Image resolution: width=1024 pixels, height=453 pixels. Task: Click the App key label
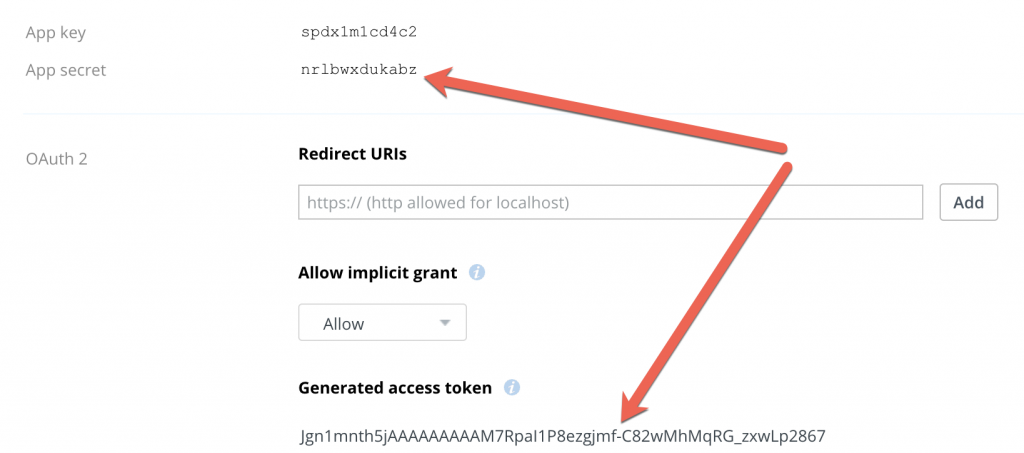[56, 33]
